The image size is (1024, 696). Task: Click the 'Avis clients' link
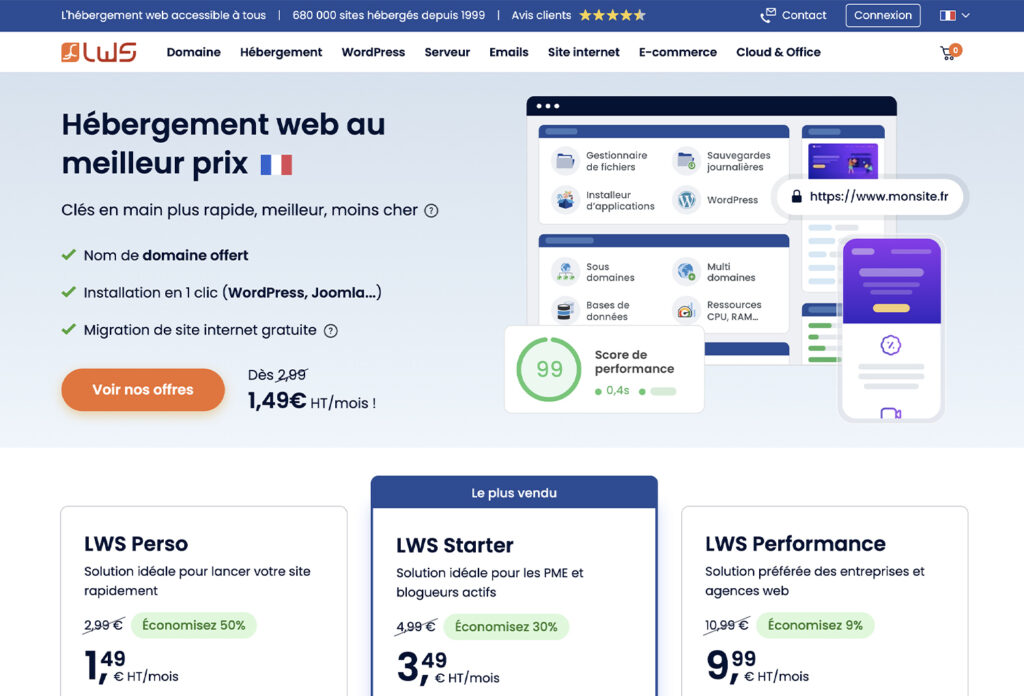click(x=541, y=15)
